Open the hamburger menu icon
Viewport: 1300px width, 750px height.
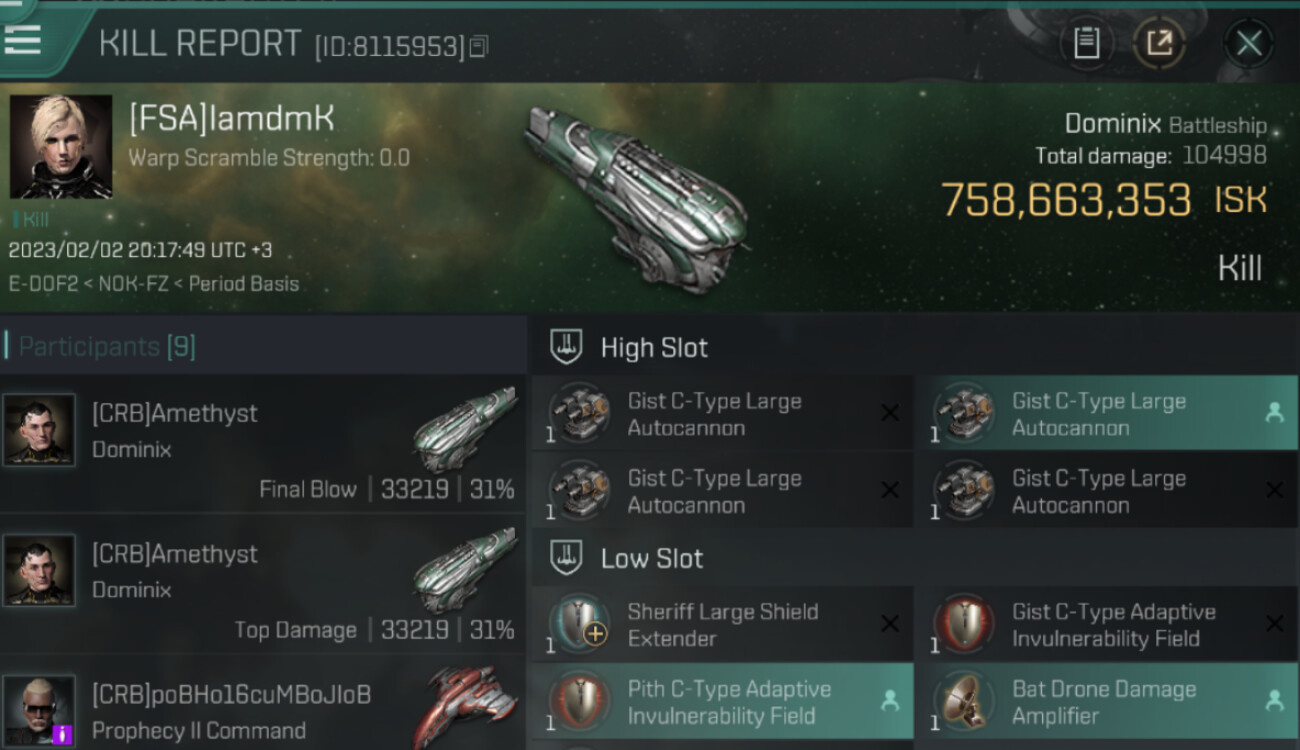22,39
